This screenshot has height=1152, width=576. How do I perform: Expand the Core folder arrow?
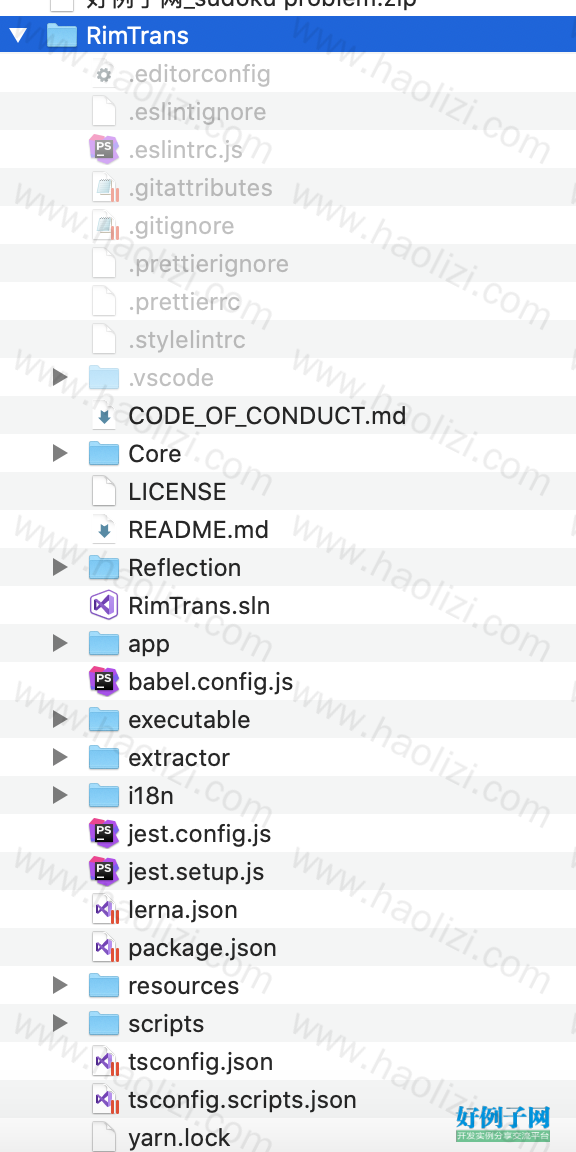click(60, 453)
